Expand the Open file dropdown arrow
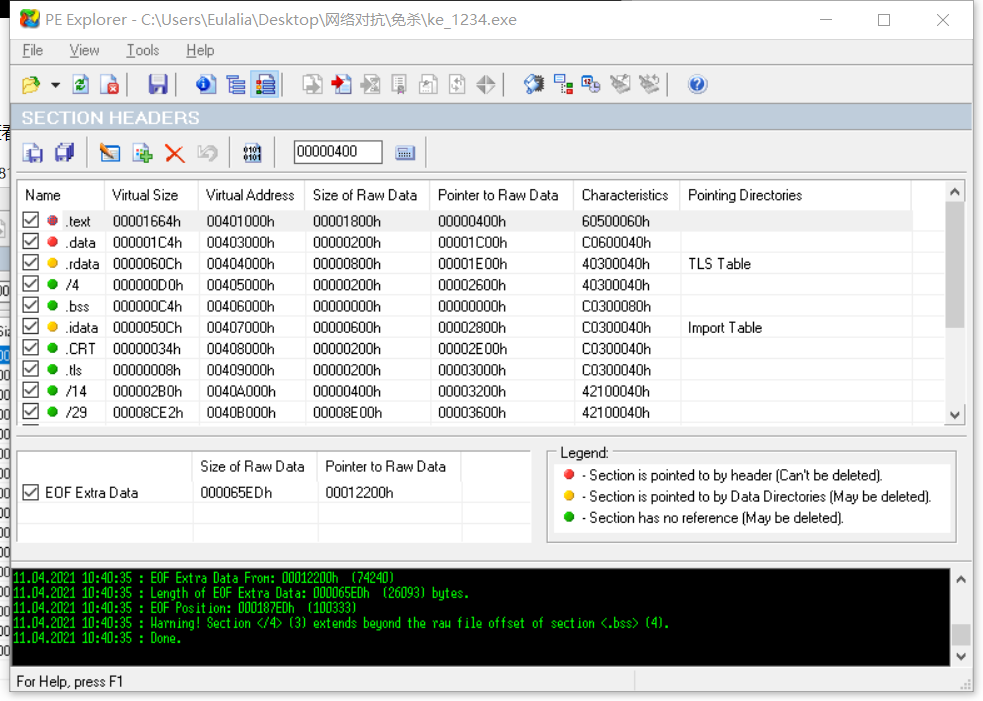Image resolution: width=983 pixels, height=701 pixels. 55,85
